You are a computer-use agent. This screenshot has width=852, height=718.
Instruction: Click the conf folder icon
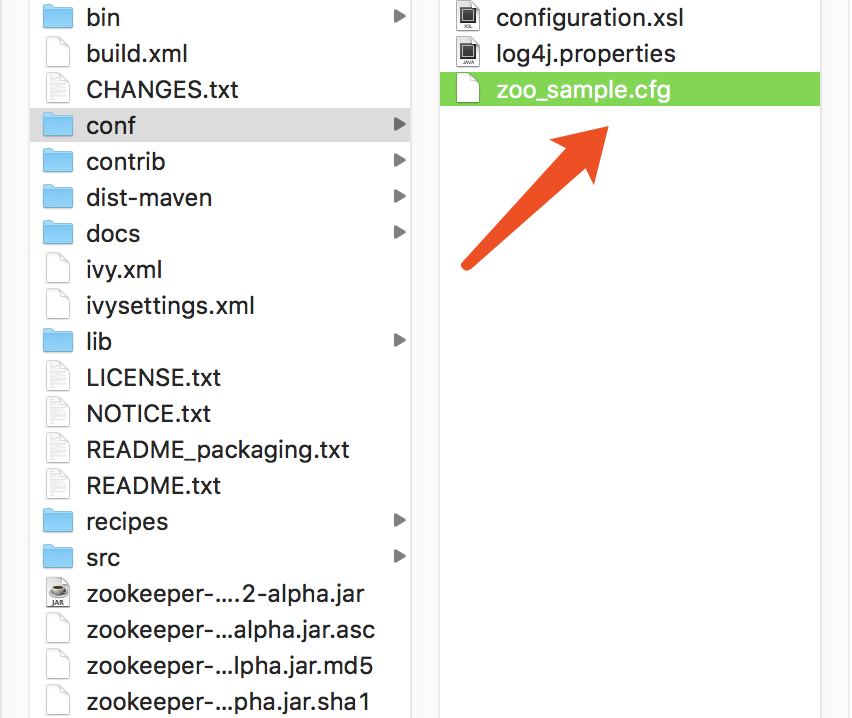pos(59,125)
